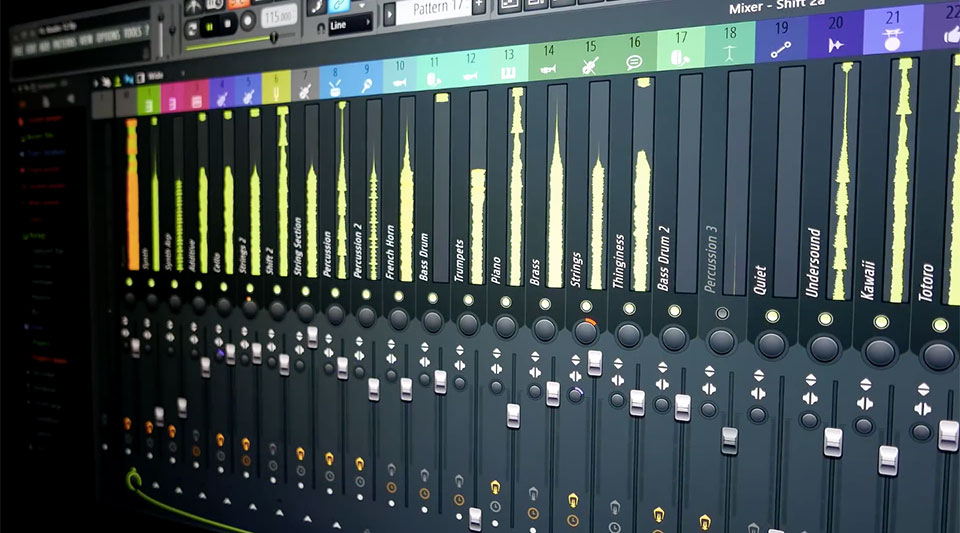This screenshot has height=533, width=960.
Task: Click the latency clock icon under Brass track
Action: (533, 513)
